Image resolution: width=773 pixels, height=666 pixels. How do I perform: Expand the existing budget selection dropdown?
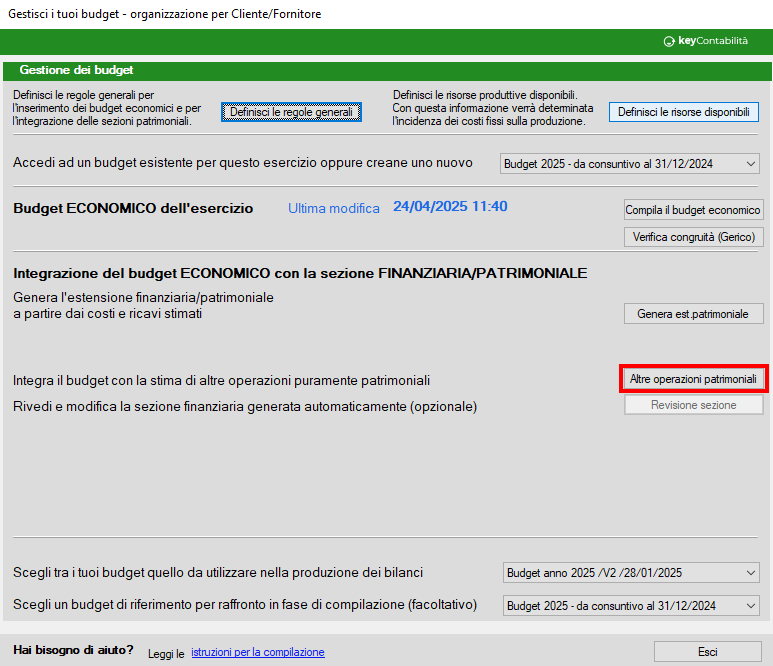click(630, 164)
